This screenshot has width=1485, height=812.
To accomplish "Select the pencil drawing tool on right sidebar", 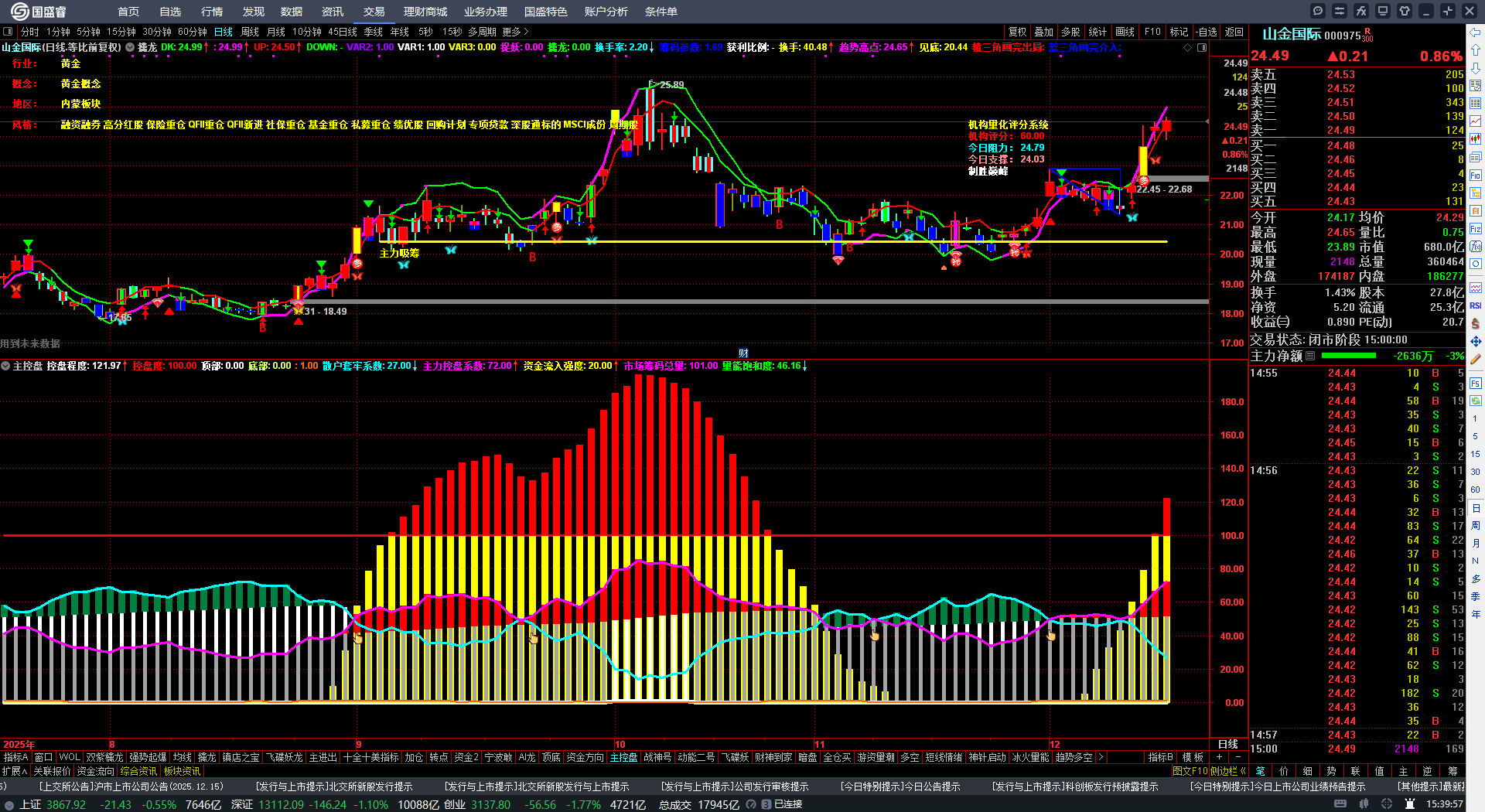I will click(x=1476, y=358).
